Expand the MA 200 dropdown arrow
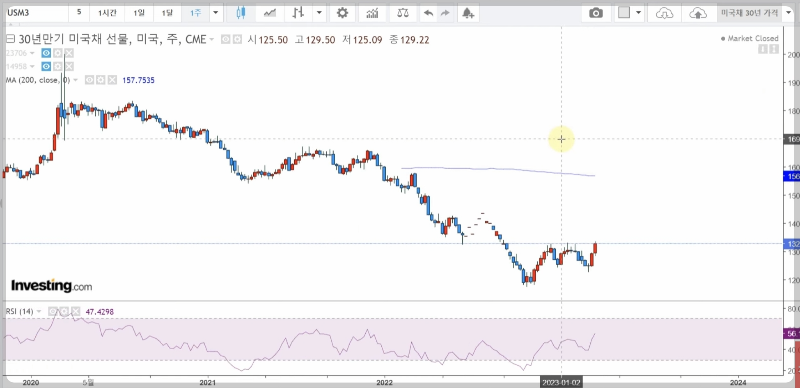800x388 pixels. 76,80
